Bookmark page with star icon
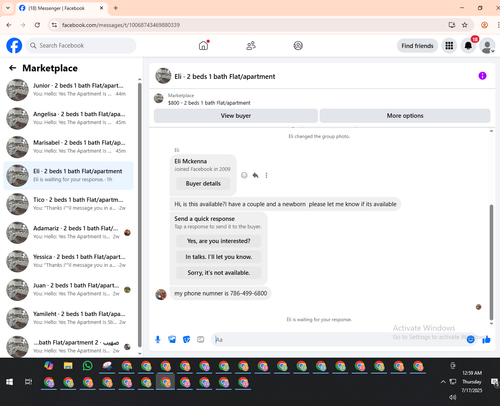Viewport: 500px width, 406px height. [x=465, y=25]
